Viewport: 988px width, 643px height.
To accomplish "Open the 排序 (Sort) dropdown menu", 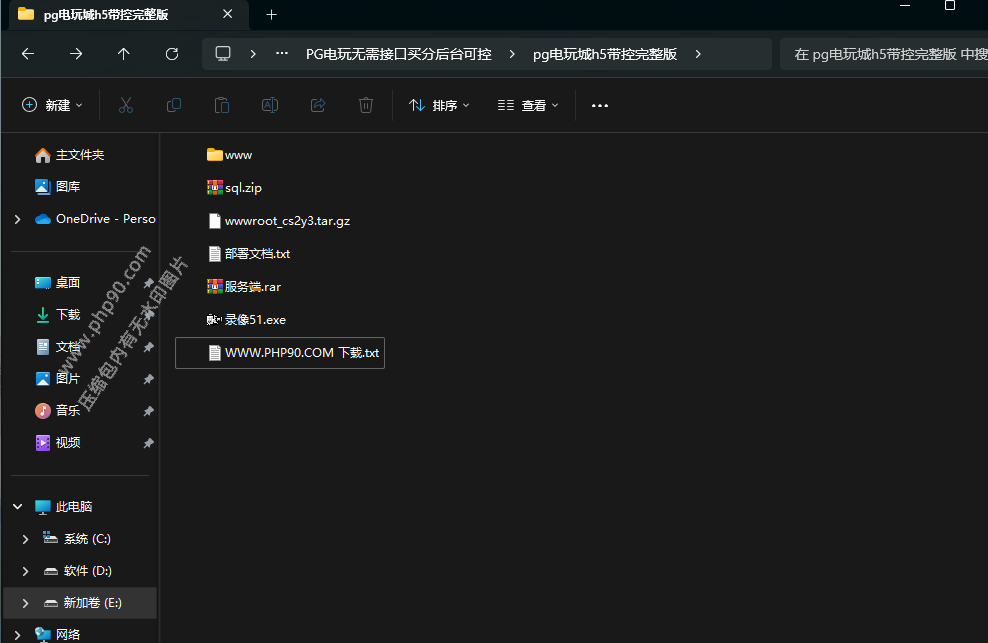I will point(439,105).
